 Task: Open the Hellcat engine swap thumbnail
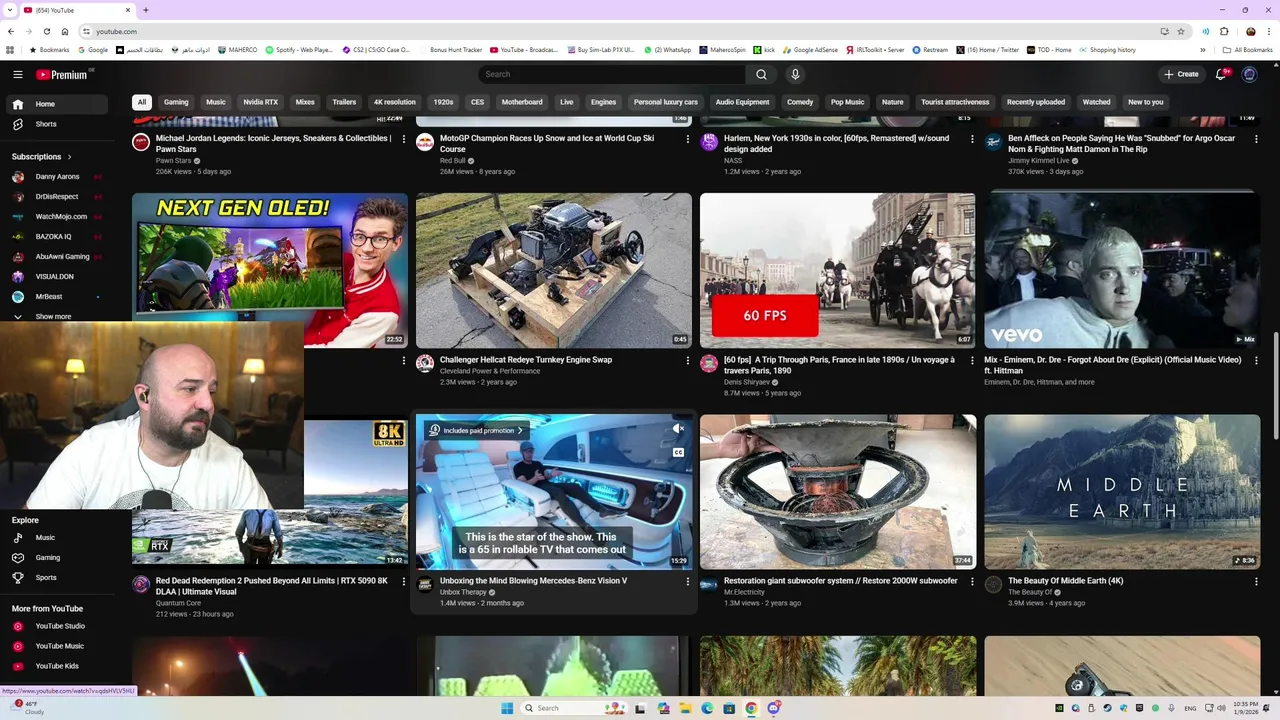(x=554, y=270)
